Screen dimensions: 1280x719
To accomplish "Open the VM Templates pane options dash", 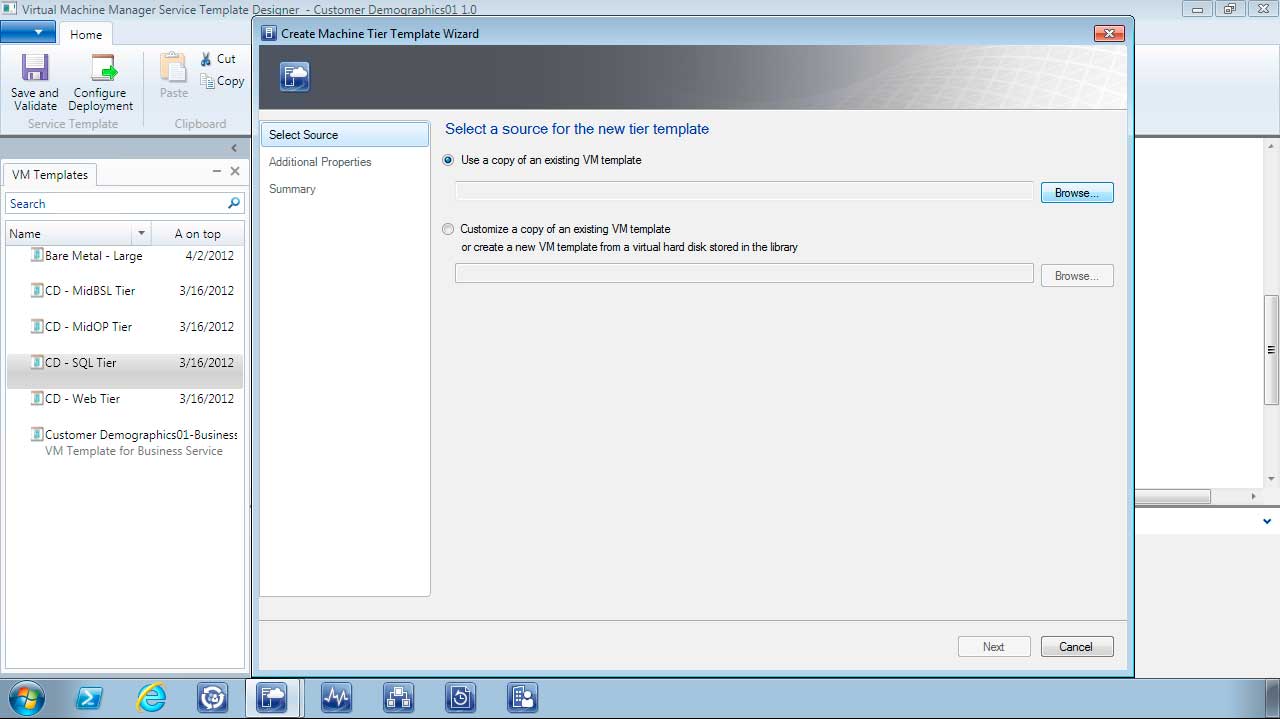I will click(x=217, y=172).
